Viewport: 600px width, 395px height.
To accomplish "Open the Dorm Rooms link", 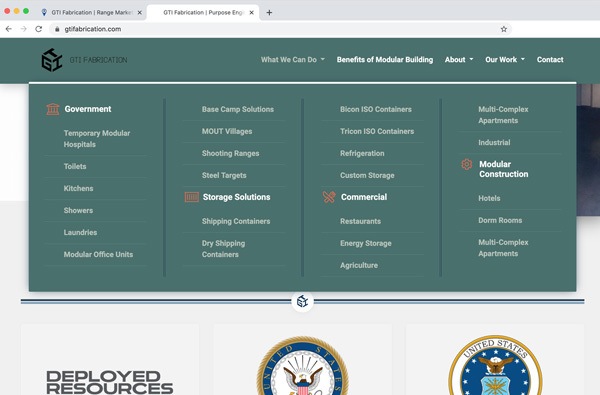I will click(x=500, y=220).
